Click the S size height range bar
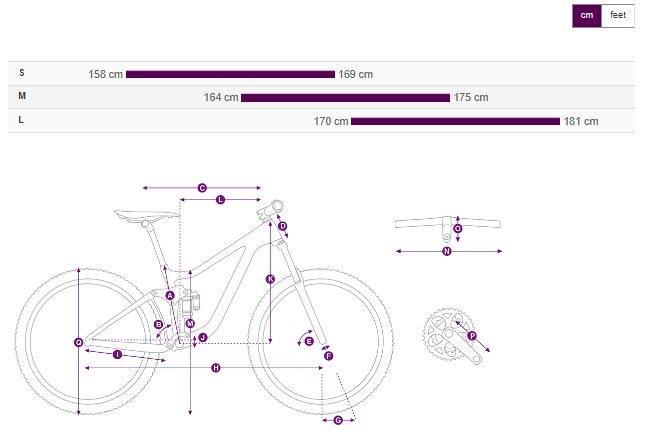The image size is (645, 430). 230,74
